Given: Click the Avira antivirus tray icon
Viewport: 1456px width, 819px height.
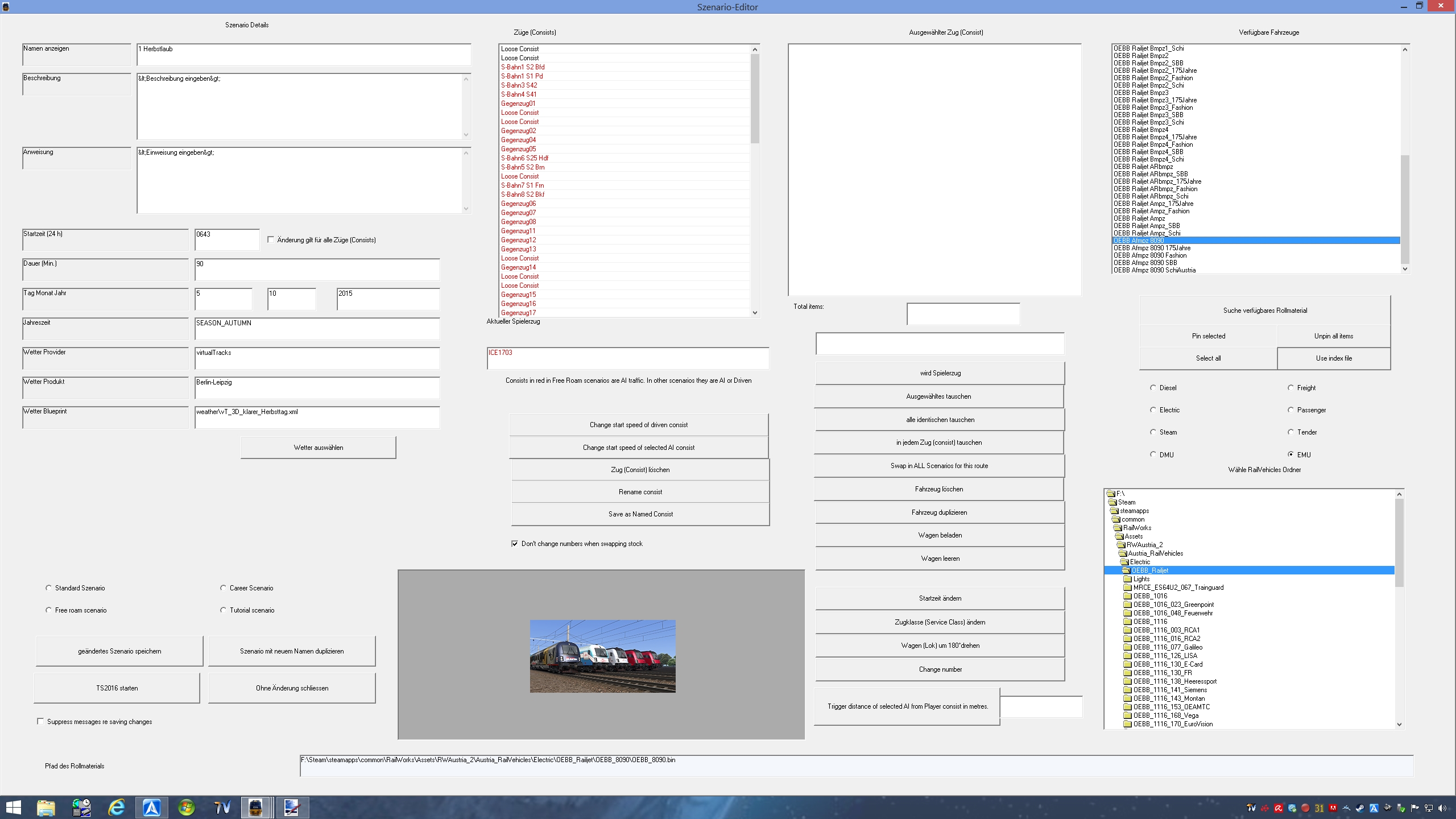Looking at the screenshot, I should 1279,808.
